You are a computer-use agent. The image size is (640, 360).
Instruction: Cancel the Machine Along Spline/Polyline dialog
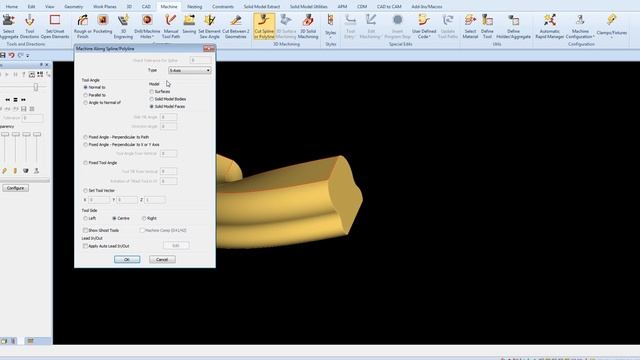pos(162,260)
